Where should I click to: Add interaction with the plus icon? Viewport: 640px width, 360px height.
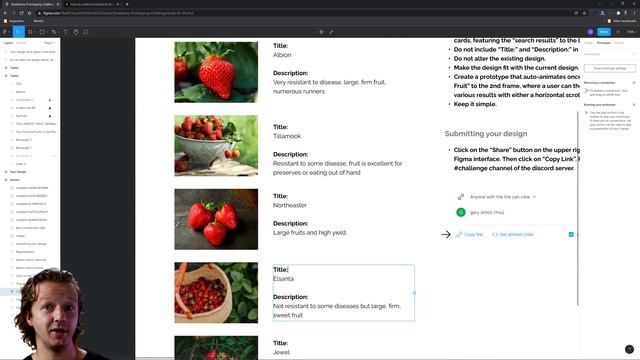(634, 54)
